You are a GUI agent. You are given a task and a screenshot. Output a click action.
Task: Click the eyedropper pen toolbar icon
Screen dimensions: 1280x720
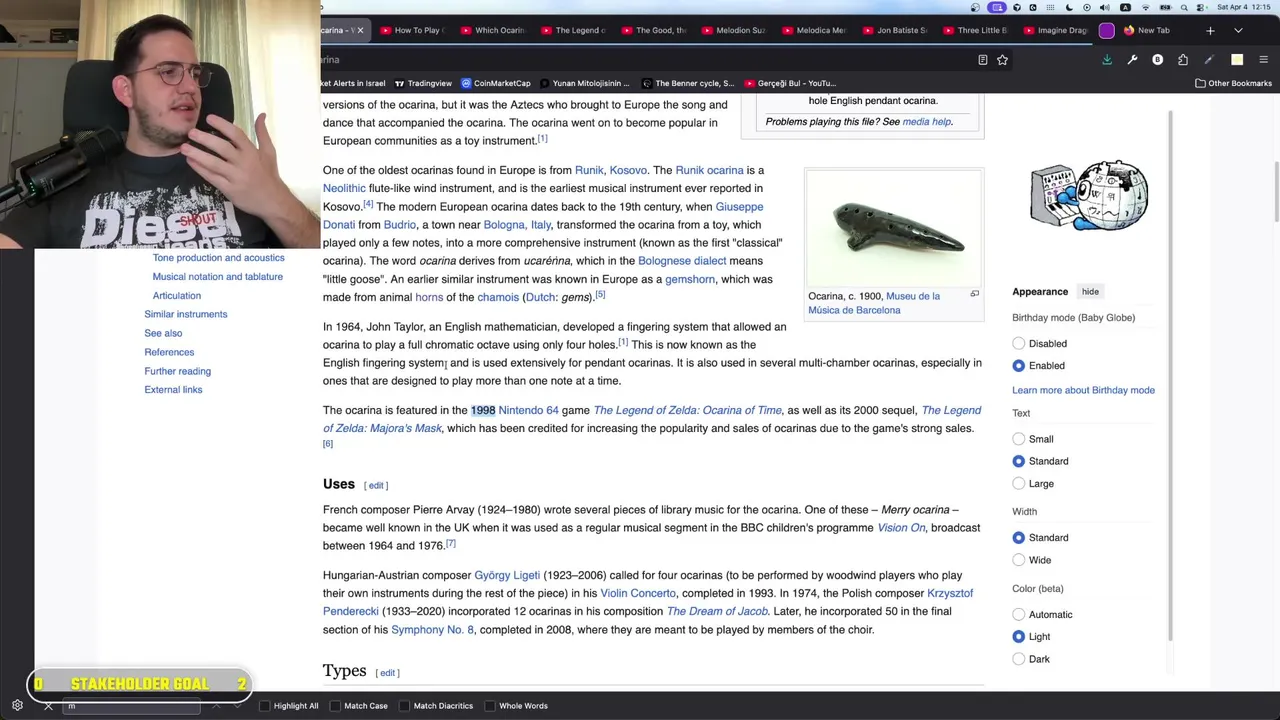(x=1209, y=60)
